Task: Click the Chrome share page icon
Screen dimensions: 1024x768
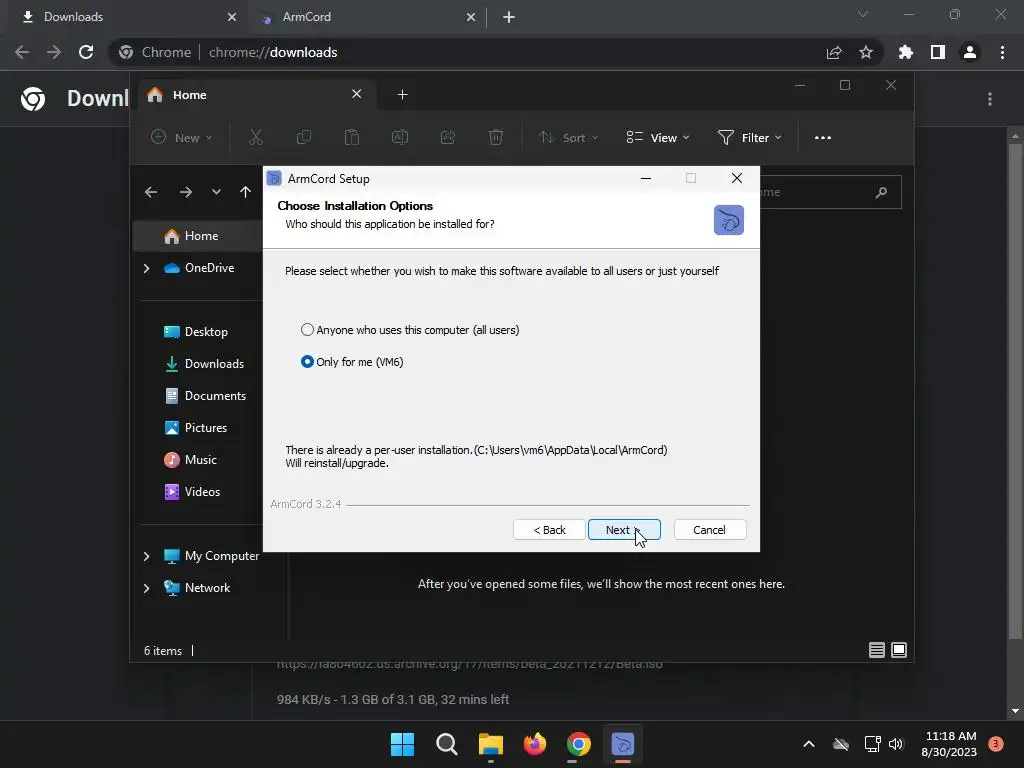Action: pos(834,52)
